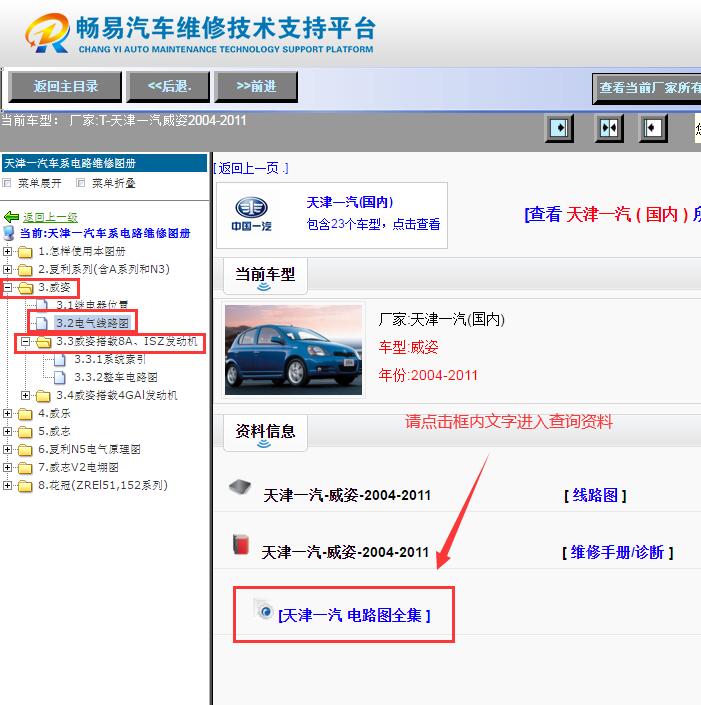This screenshot has height=705, width=701.
Task: Open the 3.1继电器位置 tree item
Action: tap(92, 305)
